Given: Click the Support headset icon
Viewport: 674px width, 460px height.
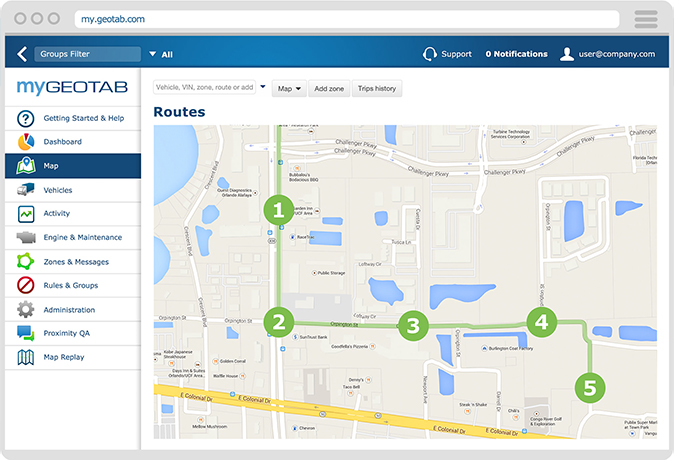Looking at the screenshot, I should (429, 54).
